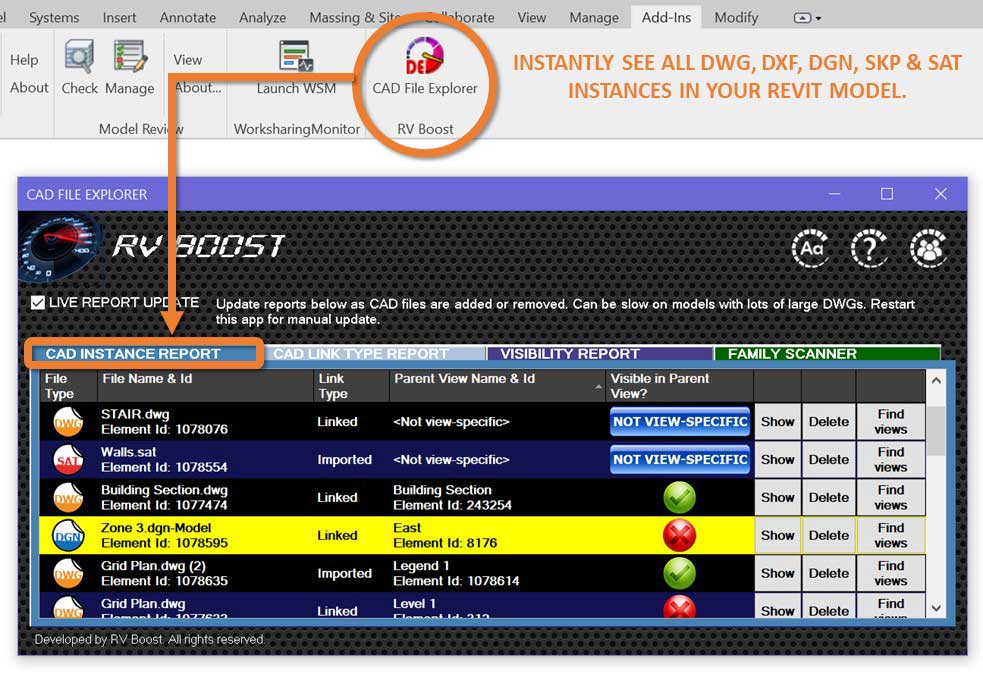Run the Model Review Check tool
This screenshot has width=983, height=674.
tap(80, 66)
